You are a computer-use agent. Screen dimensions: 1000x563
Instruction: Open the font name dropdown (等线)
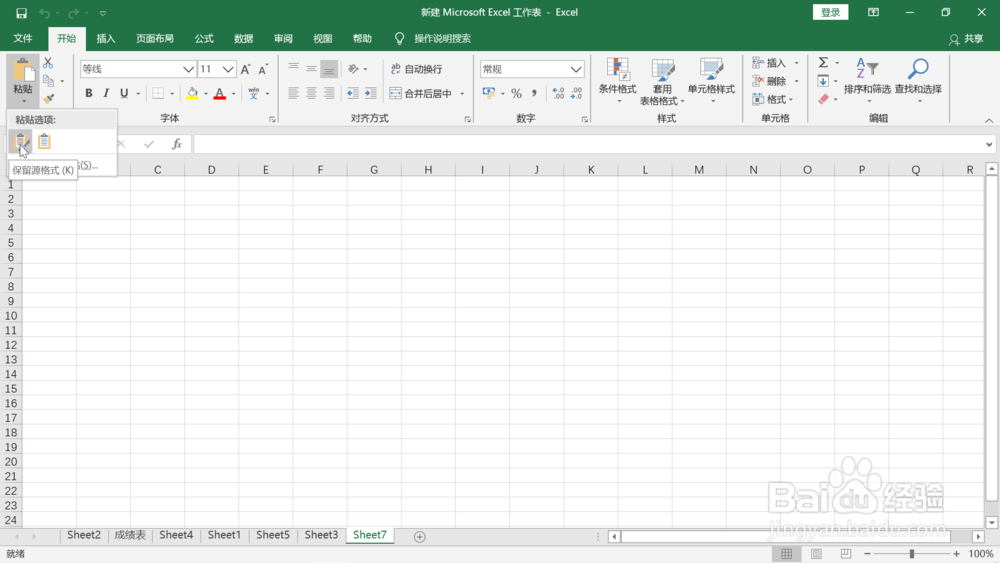tap(188, 69)
